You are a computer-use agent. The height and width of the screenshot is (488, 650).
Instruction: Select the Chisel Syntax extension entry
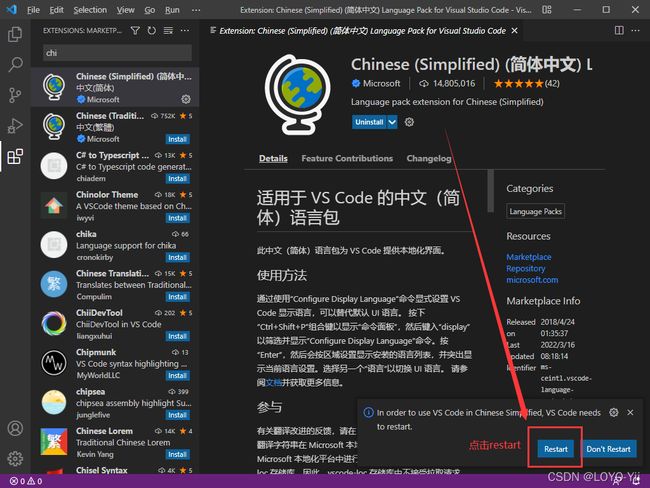(115, 470)
